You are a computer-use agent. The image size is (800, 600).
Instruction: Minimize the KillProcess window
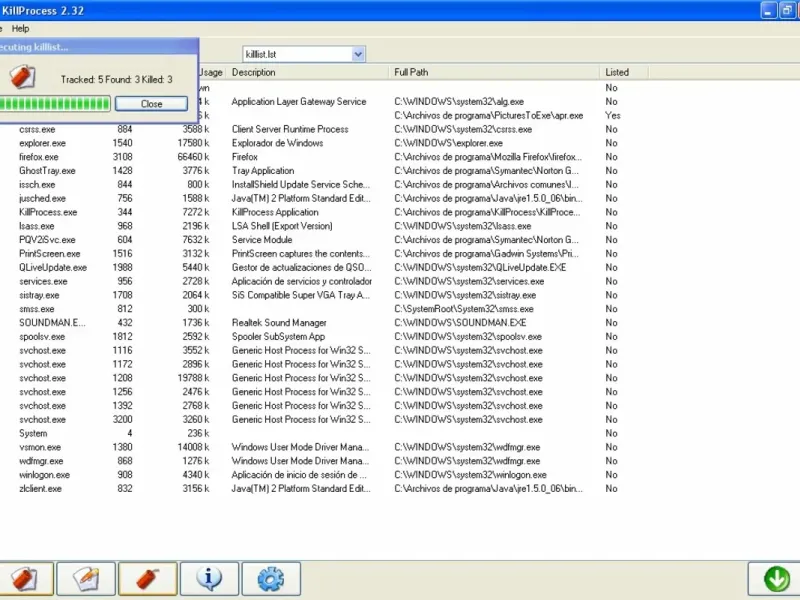coord(768,10)
